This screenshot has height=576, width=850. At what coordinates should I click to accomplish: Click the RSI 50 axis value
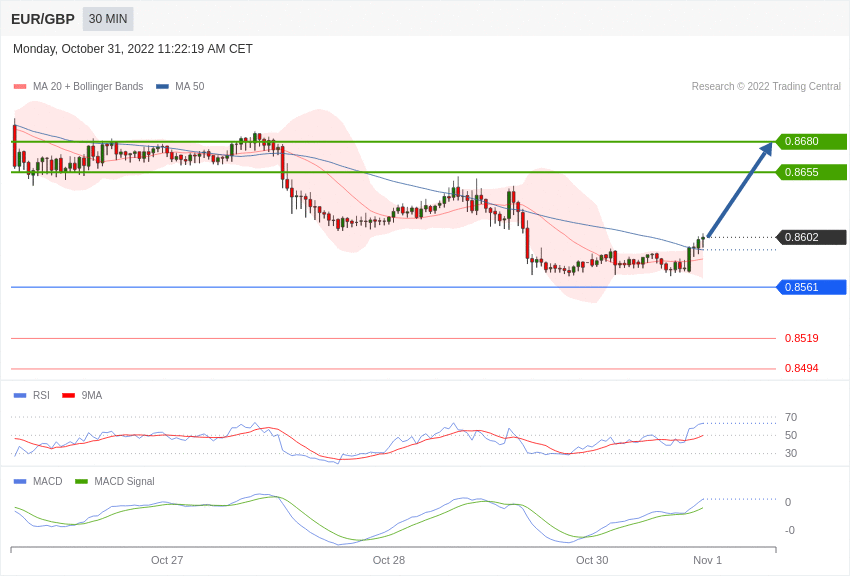point(791,435)
